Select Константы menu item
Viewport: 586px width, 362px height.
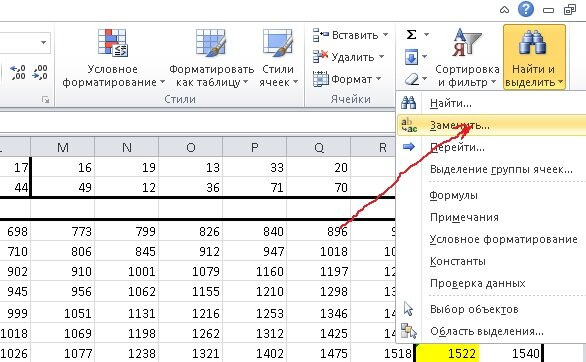491,261
